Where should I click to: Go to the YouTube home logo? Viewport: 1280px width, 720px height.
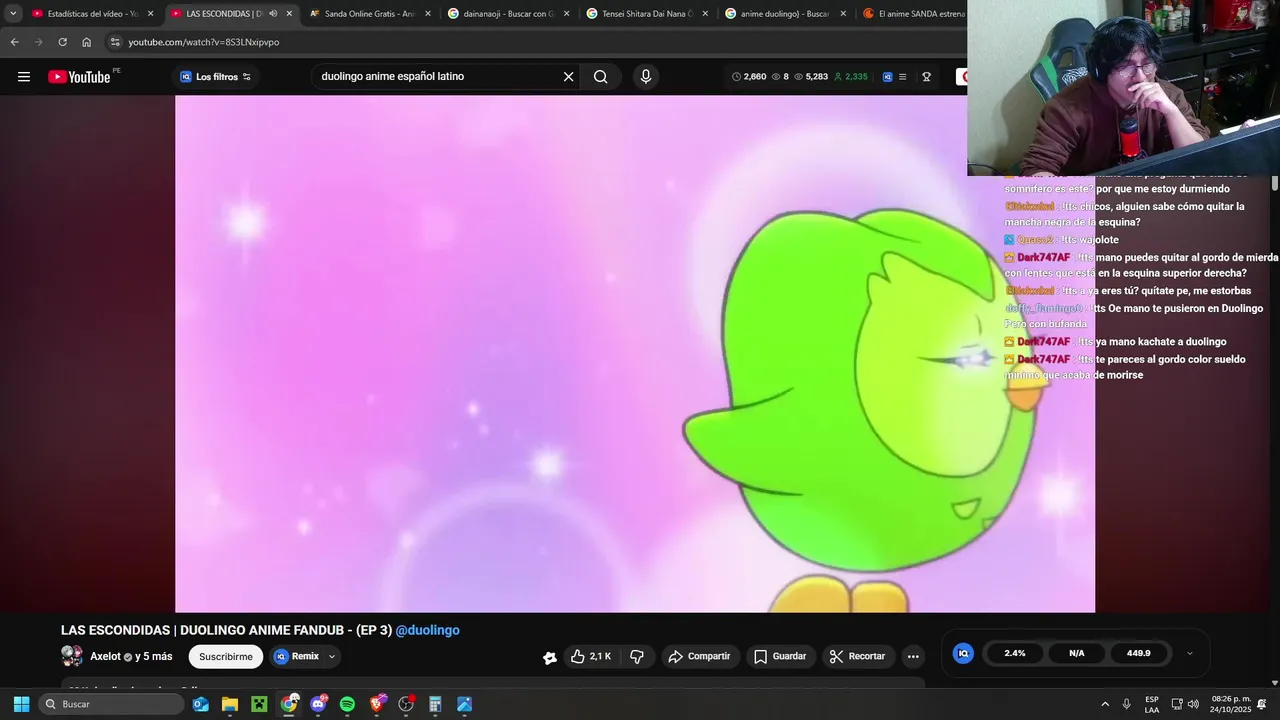[79, 77]
